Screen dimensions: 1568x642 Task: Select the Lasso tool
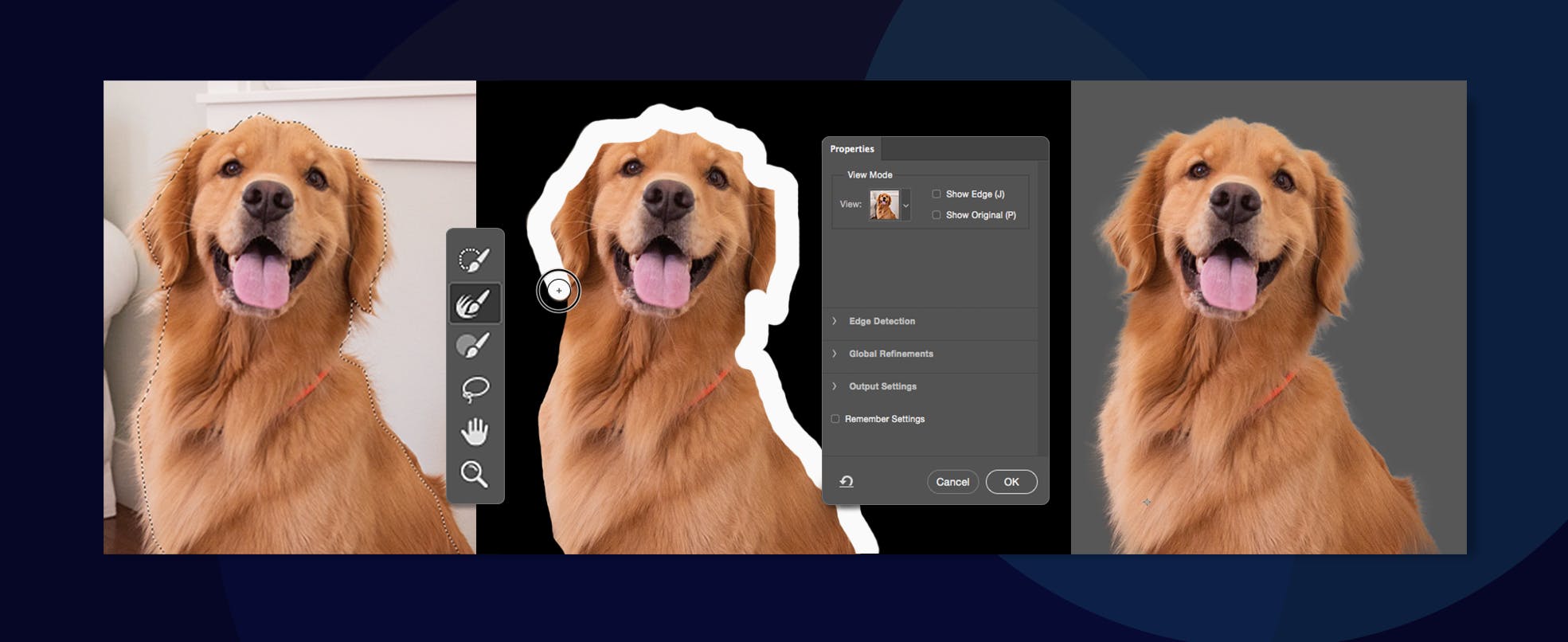[475, 389]
